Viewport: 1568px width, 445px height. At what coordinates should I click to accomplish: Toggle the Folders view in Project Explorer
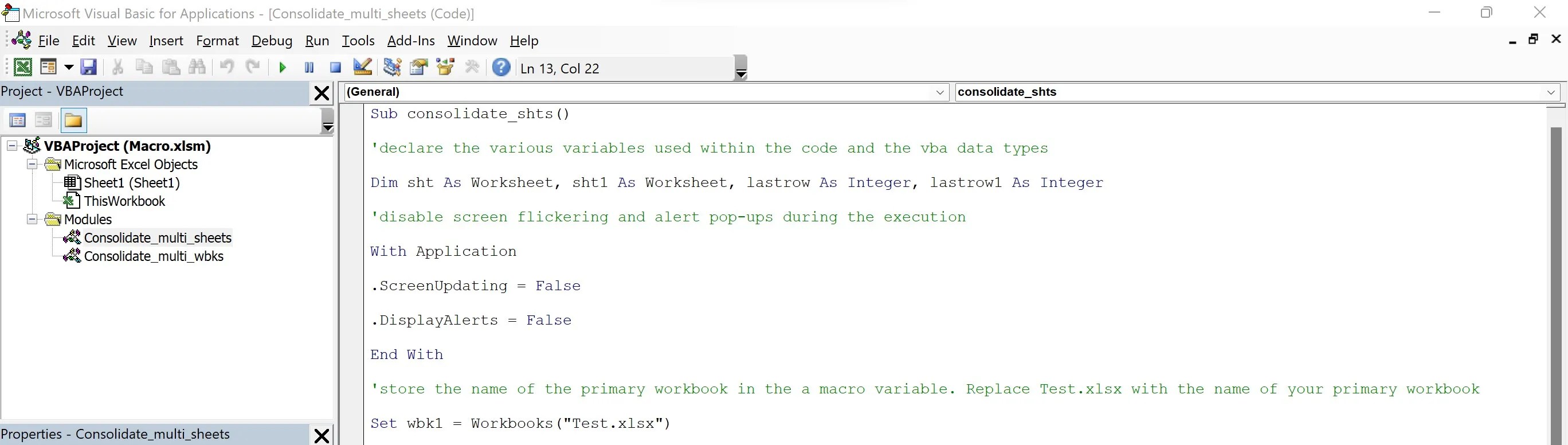point(74,120)
